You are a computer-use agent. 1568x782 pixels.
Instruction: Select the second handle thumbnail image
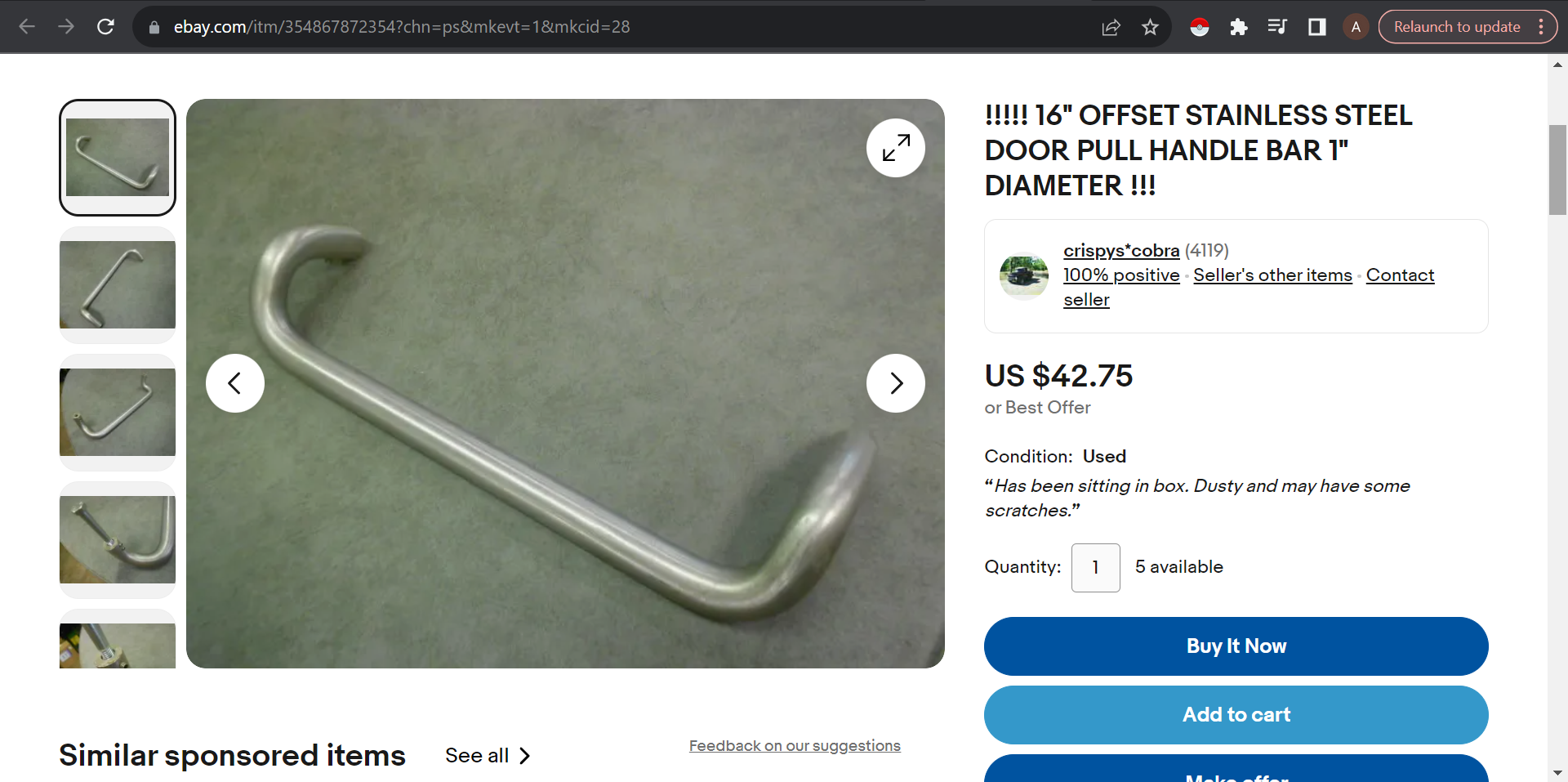click(x=118, y=284)
